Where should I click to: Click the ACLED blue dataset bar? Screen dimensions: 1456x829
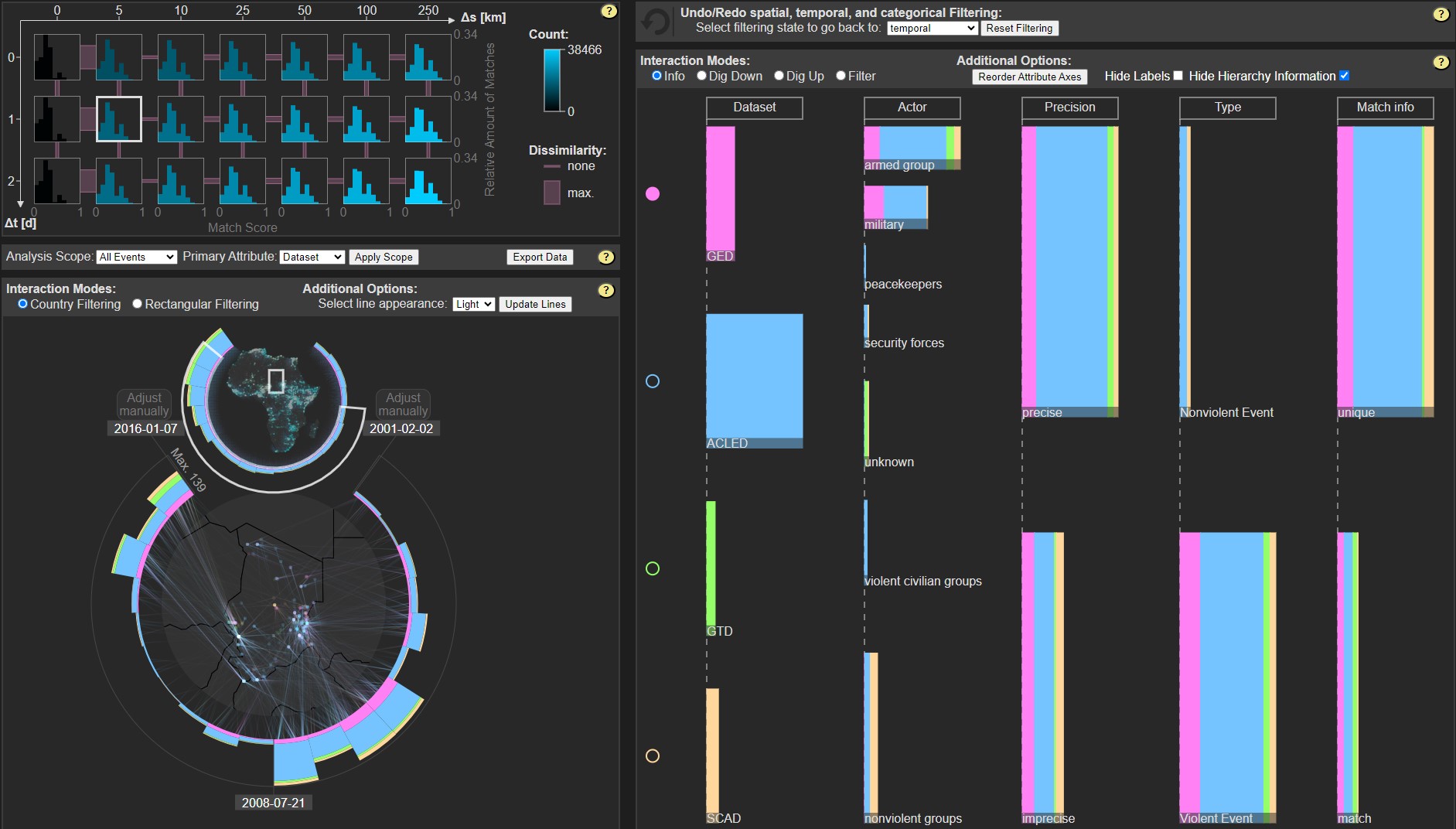click(755, 381)
